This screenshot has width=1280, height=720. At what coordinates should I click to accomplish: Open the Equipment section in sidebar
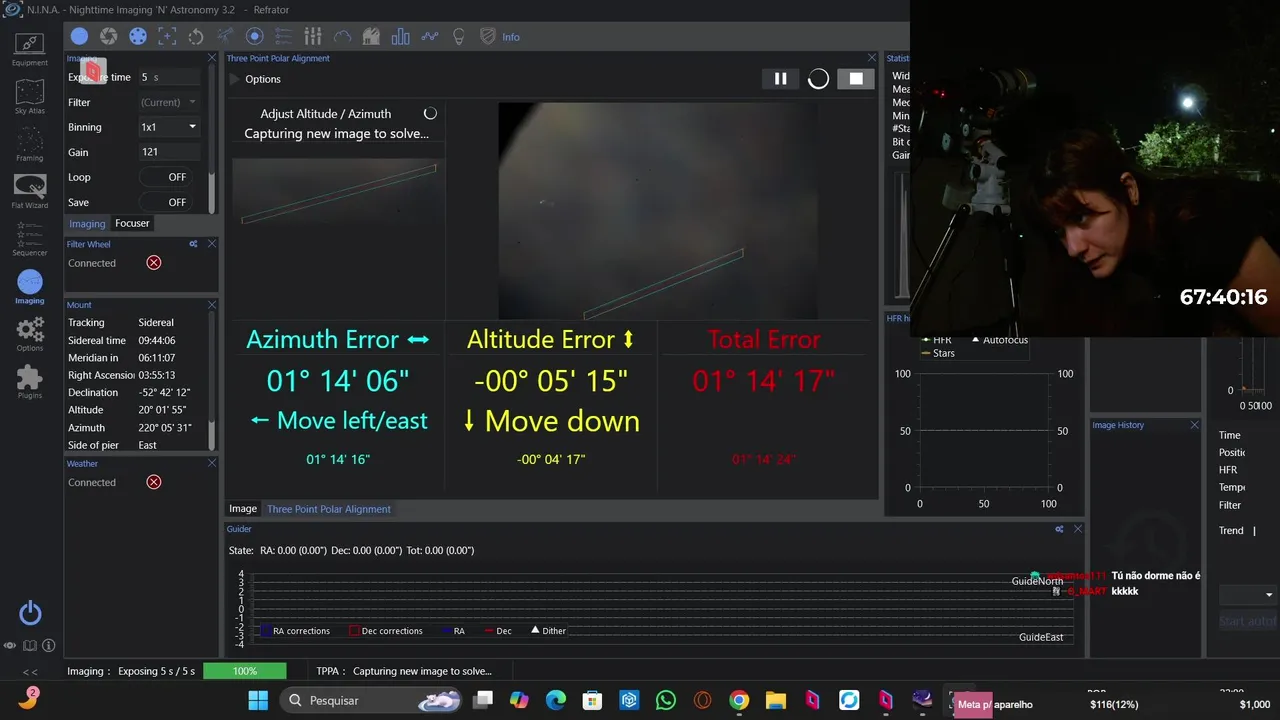[x=29, y=48]
